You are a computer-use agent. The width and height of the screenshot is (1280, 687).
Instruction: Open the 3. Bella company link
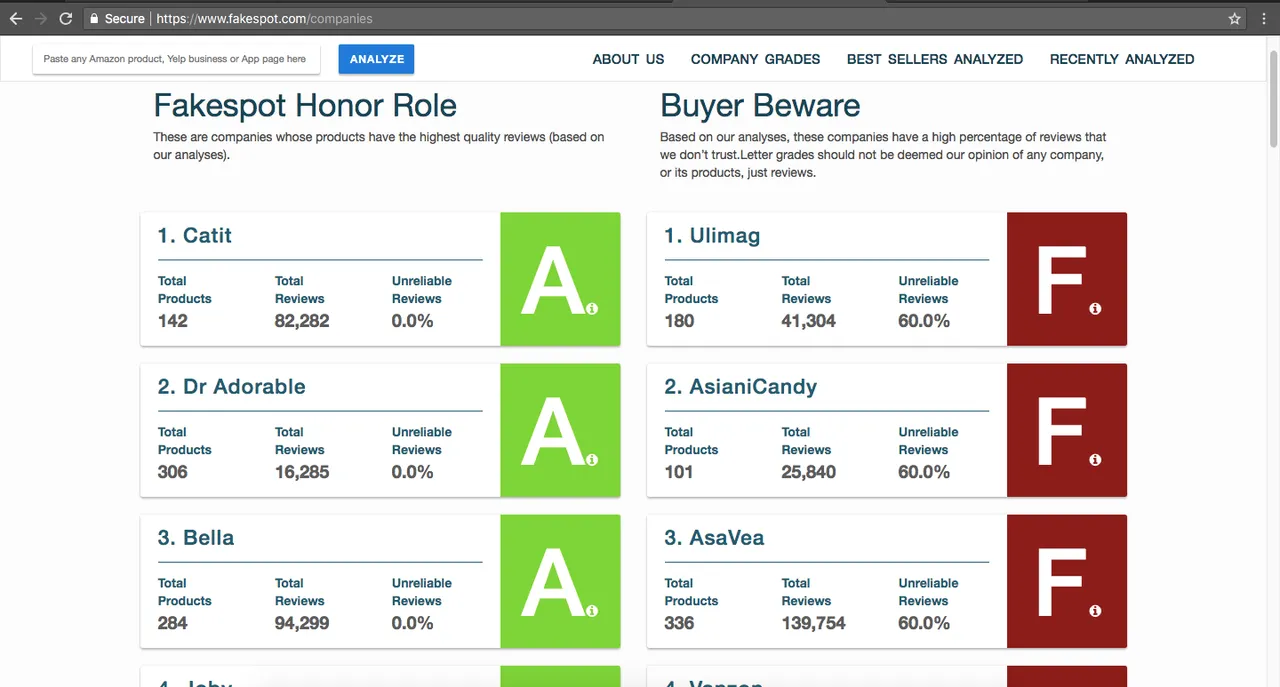pos(196,538)
